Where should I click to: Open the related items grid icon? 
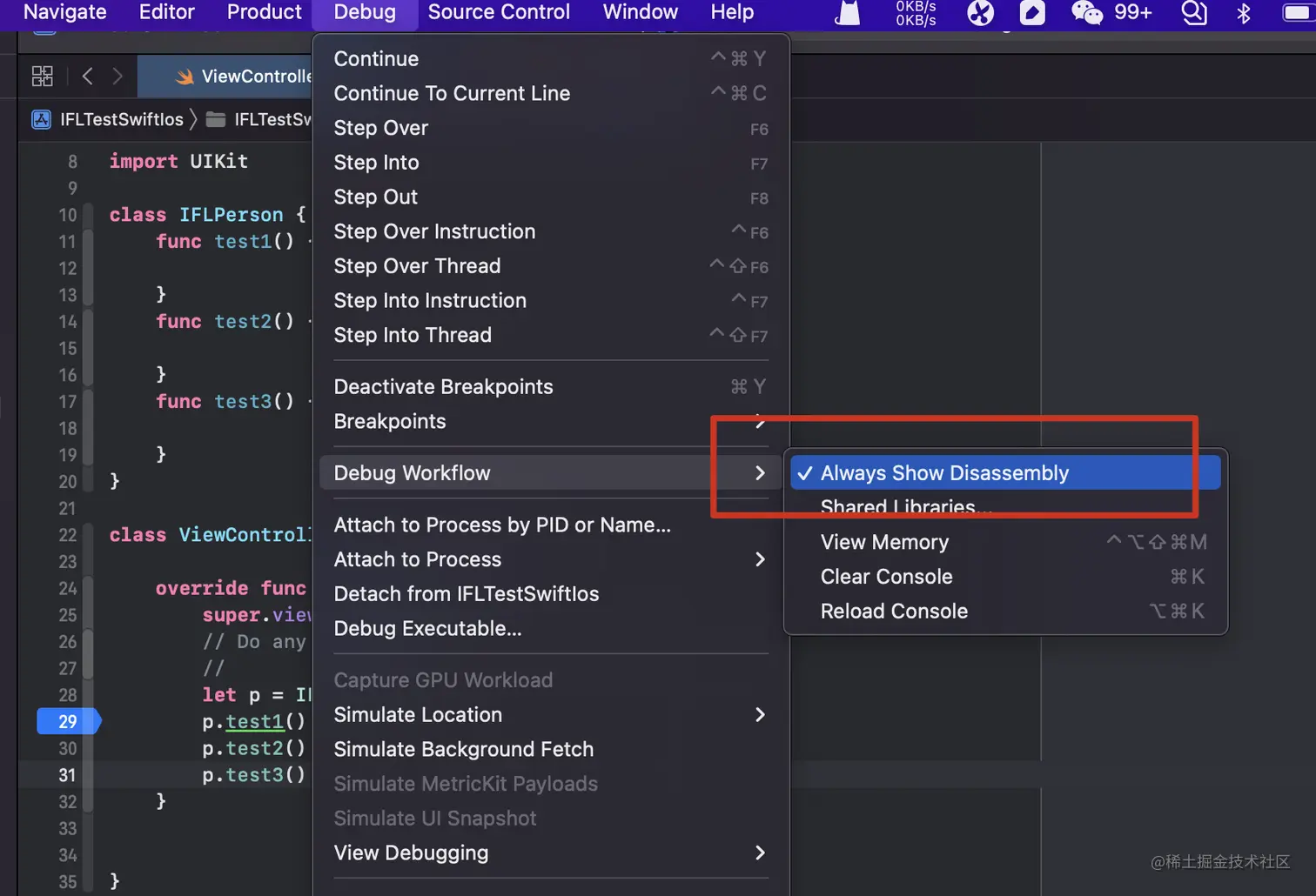coord(42,77)
